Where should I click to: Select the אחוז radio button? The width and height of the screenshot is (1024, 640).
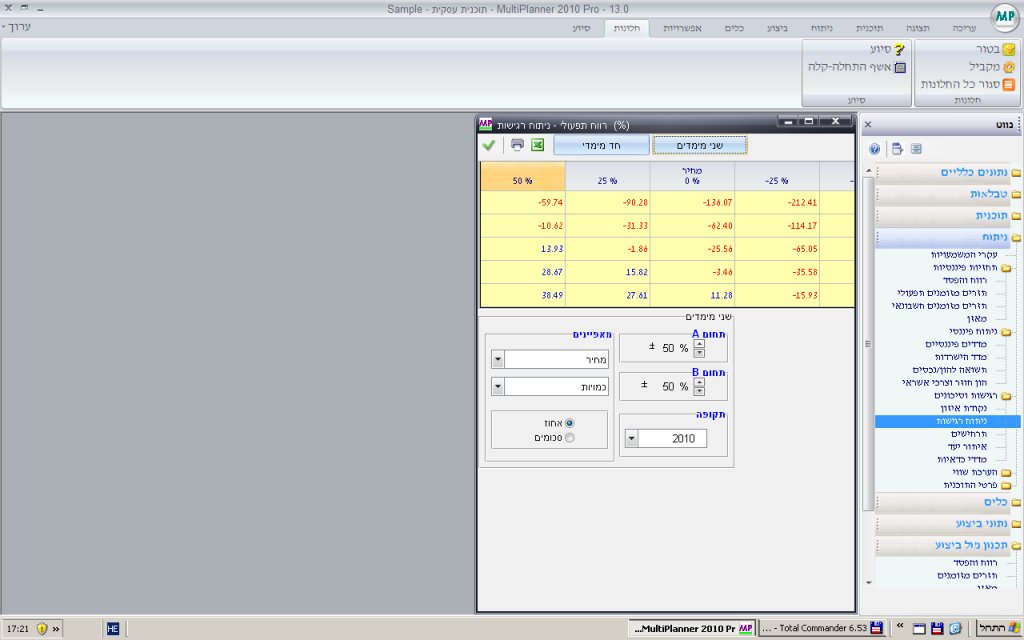[569, 423]
